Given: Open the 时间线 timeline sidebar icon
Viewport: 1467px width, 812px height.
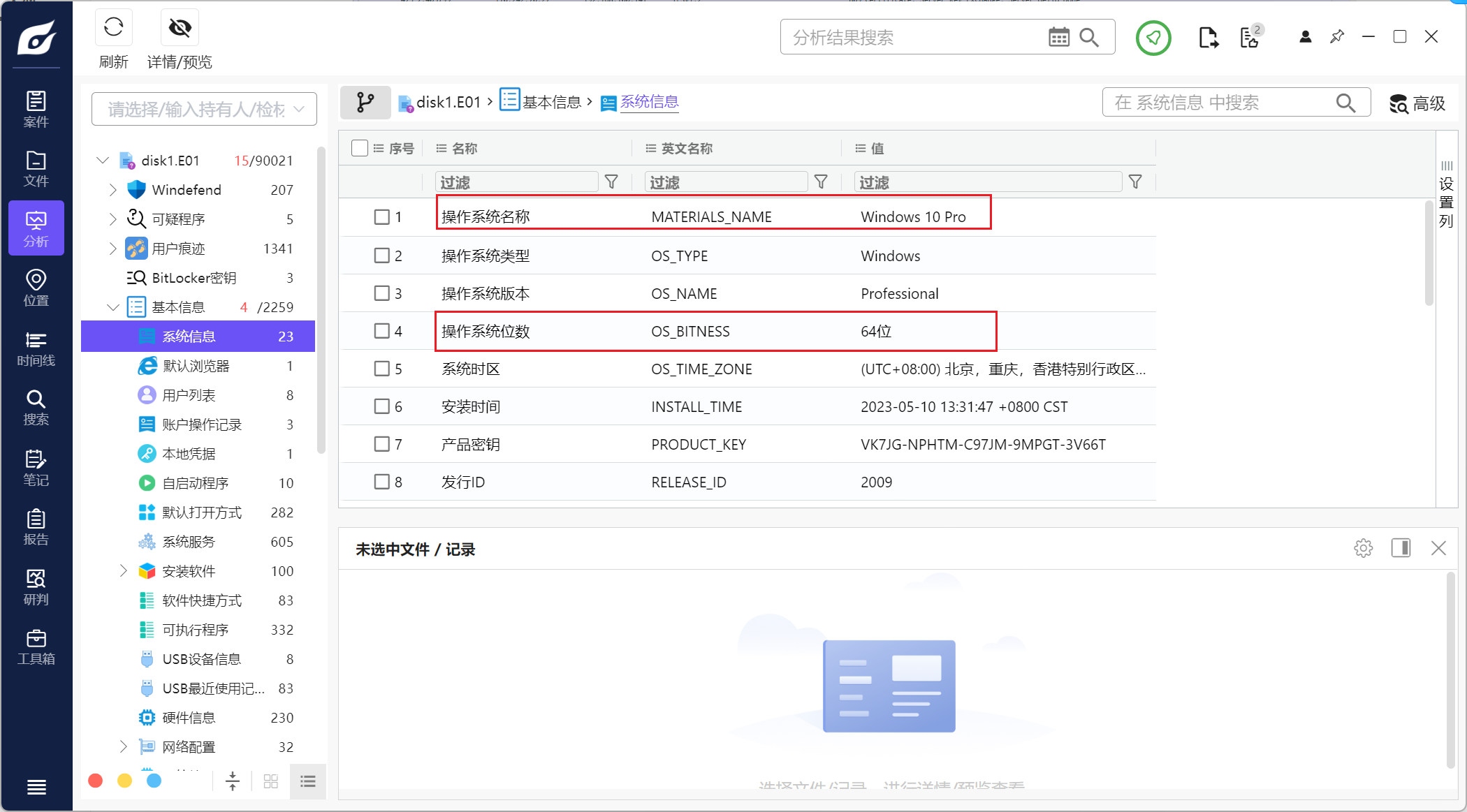Looking at the screenshot, I should 36,348.
